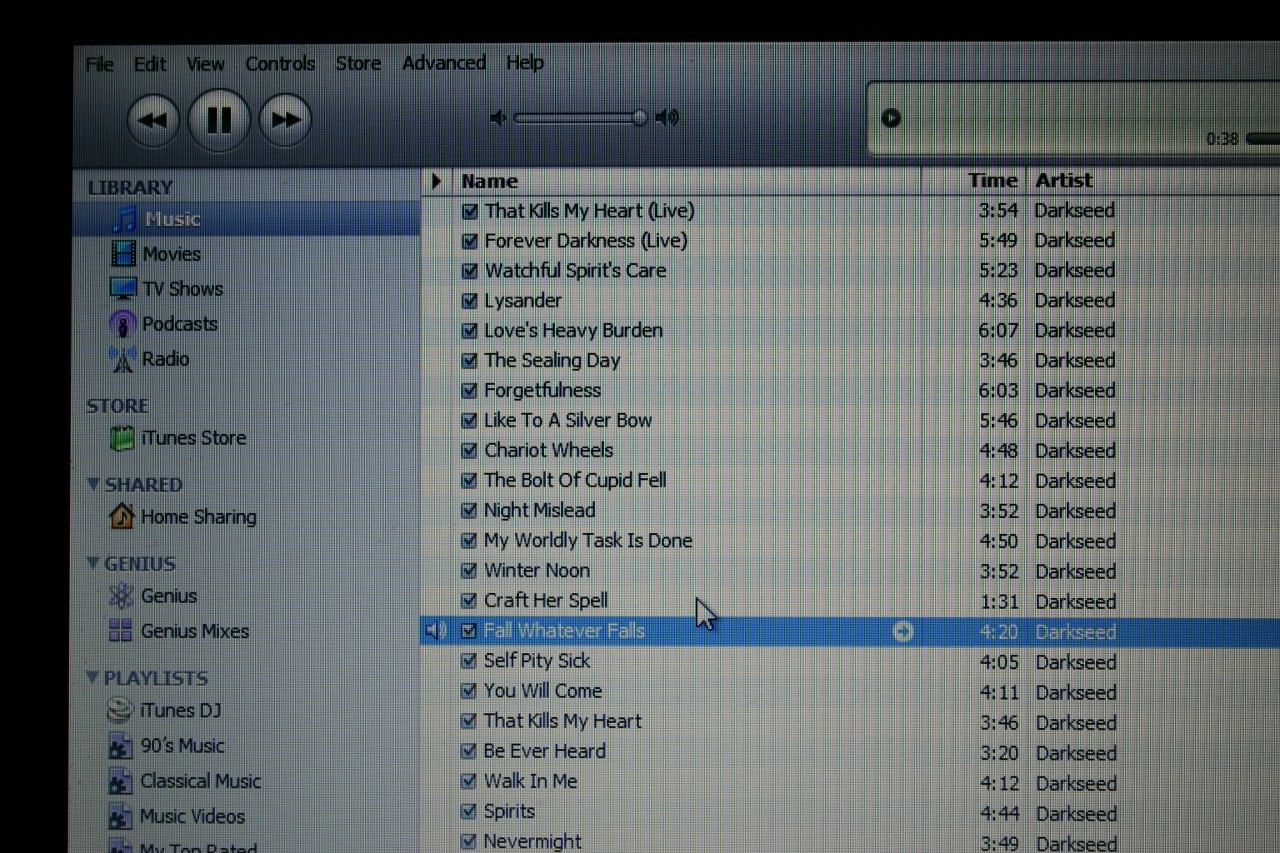
Task: Click now-playing speaker icon beside Fall Whatever Falls
Action: point(435,630)
